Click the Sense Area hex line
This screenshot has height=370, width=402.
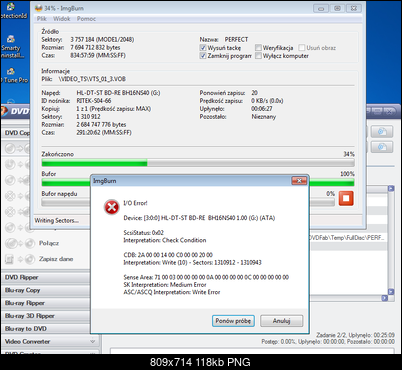pos(206,277)
